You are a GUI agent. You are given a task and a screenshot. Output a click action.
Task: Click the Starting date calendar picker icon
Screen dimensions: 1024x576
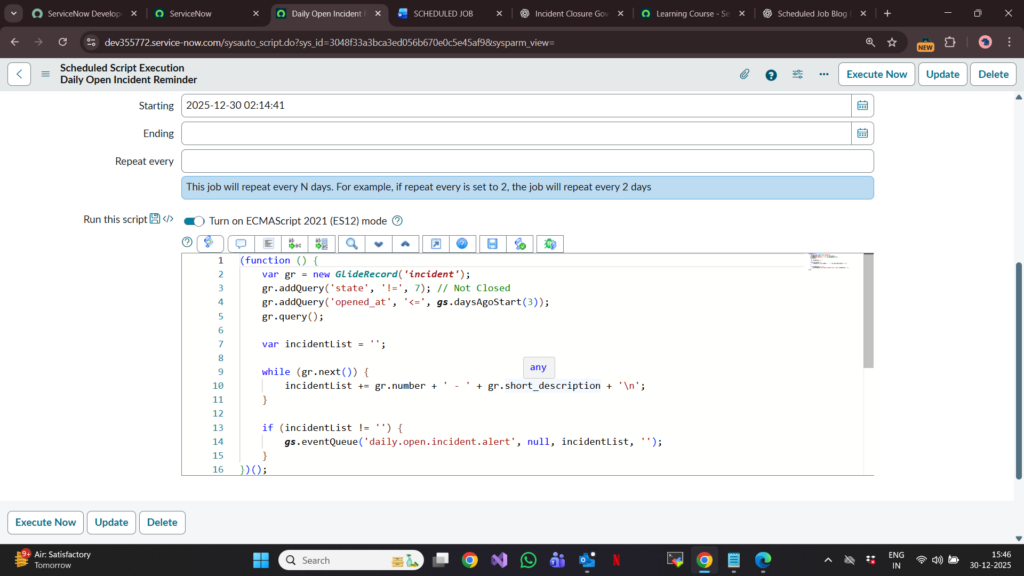coord(863,105)
